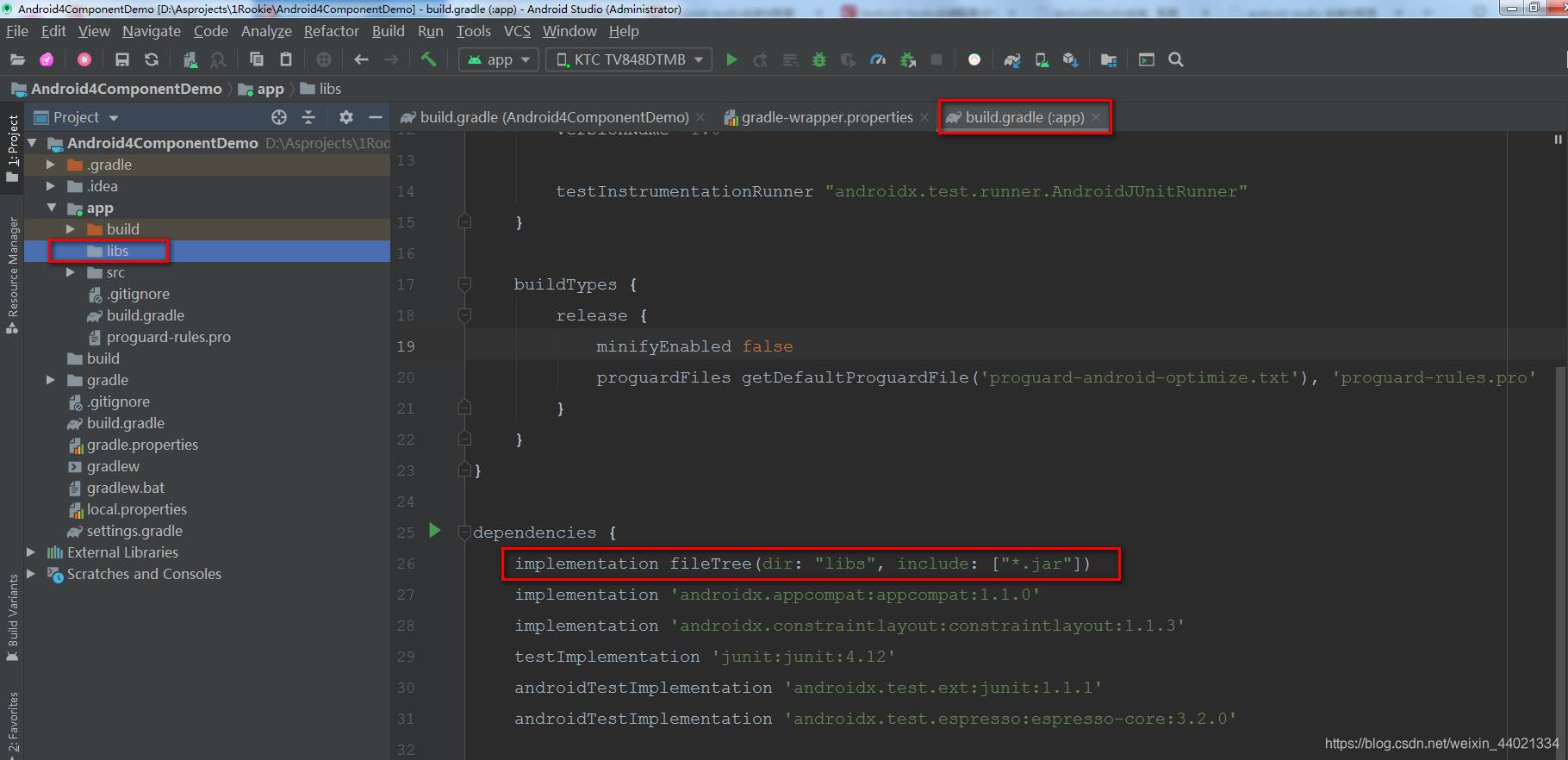Open the app run configuration dropdown
Screen dimensions: 1568x760
pyautogui.click(x=500, y=59)
